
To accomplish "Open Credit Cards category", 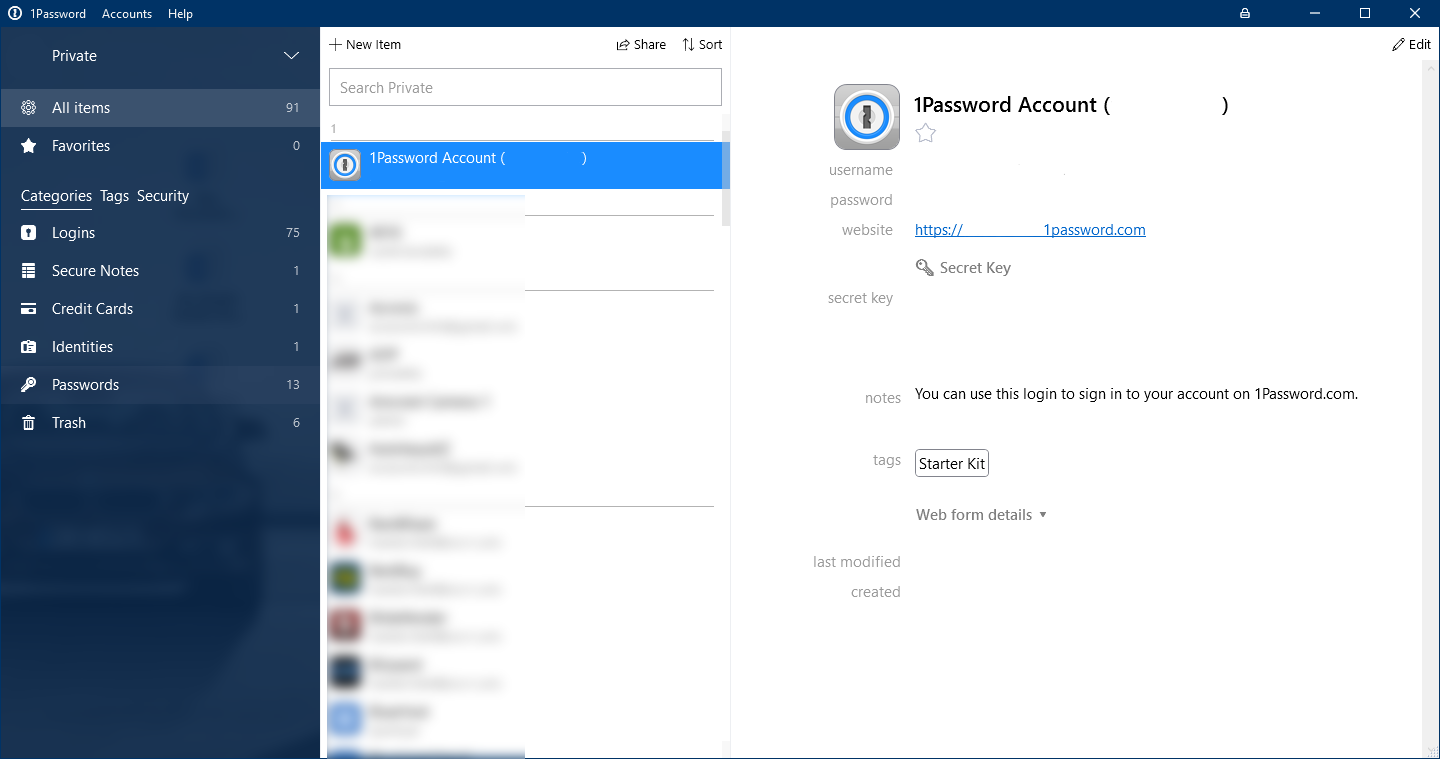I will pyautogui.click(x=160, y=309).
